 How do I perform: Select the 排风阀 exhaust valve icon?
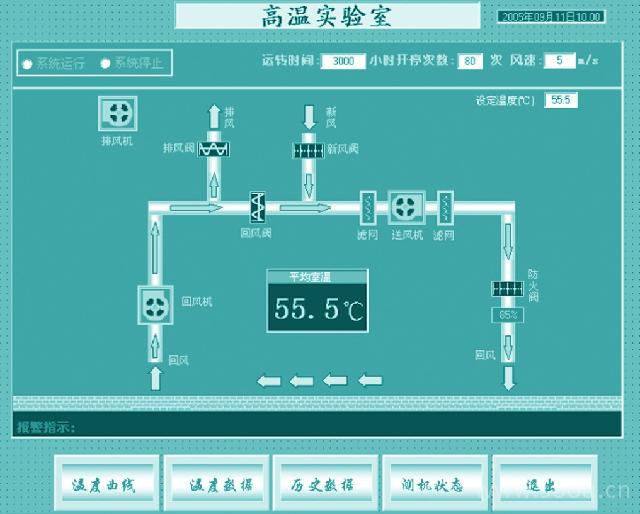(x=215, y=149)
